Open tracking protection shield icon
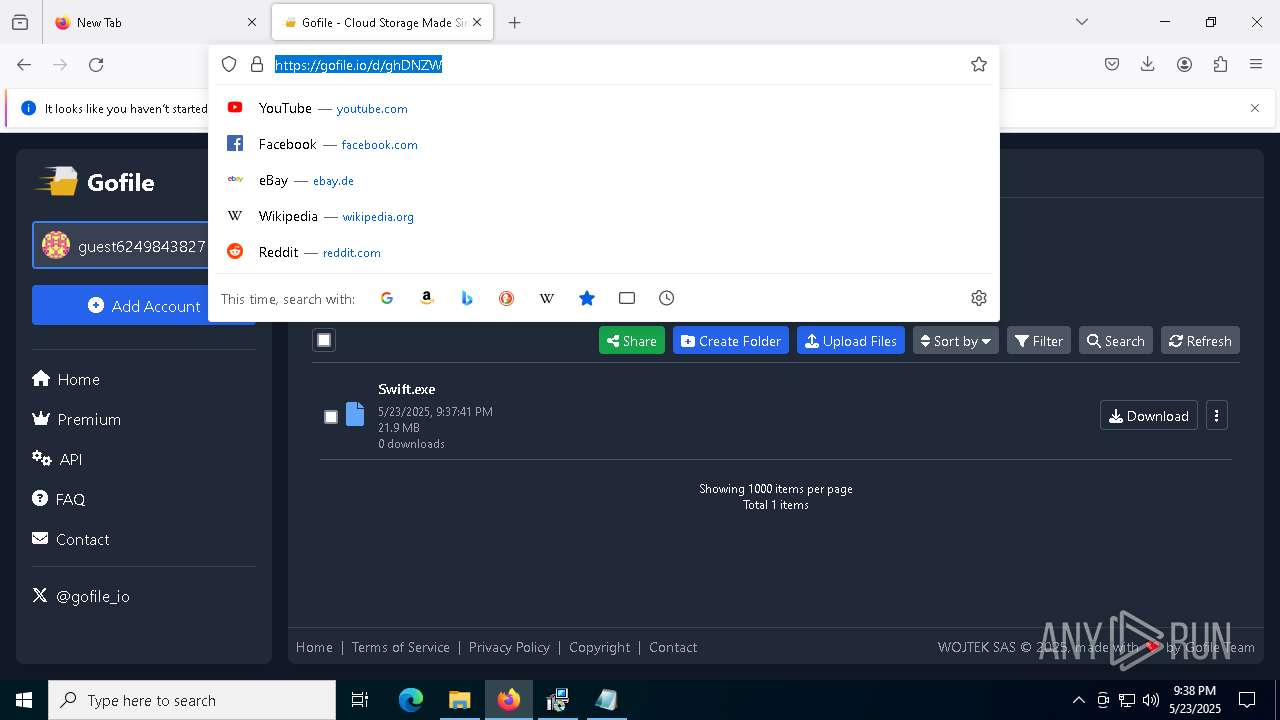 coord(229,64)
